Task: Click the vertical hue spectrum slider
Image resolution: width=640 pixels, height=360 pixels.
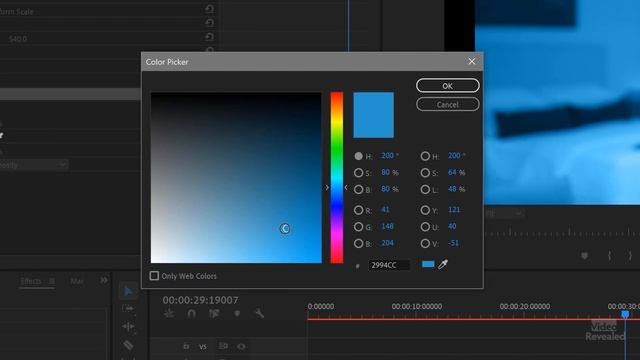Action: coord(337,178)
